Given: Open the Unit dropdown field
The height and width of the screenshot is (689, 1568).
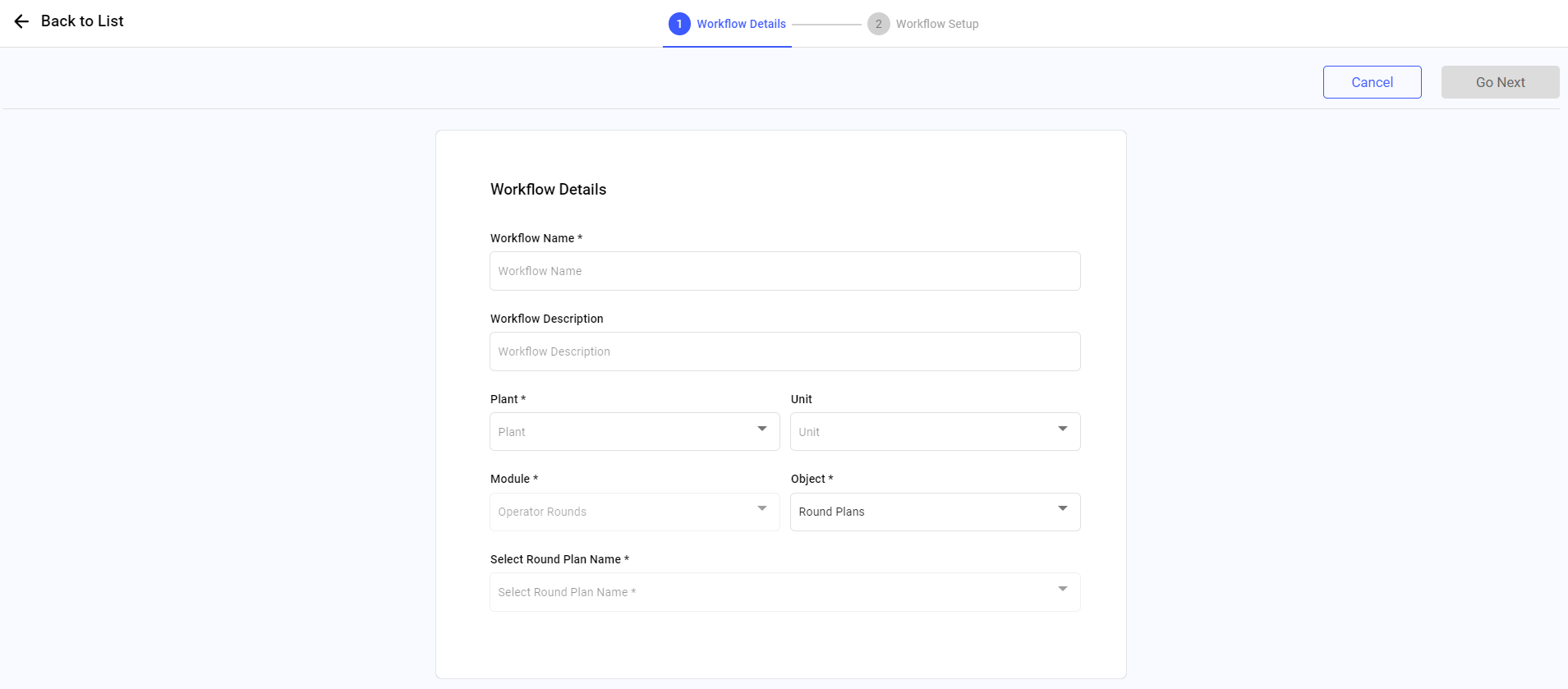Looking at the screenshot, I should pos(924,432).
